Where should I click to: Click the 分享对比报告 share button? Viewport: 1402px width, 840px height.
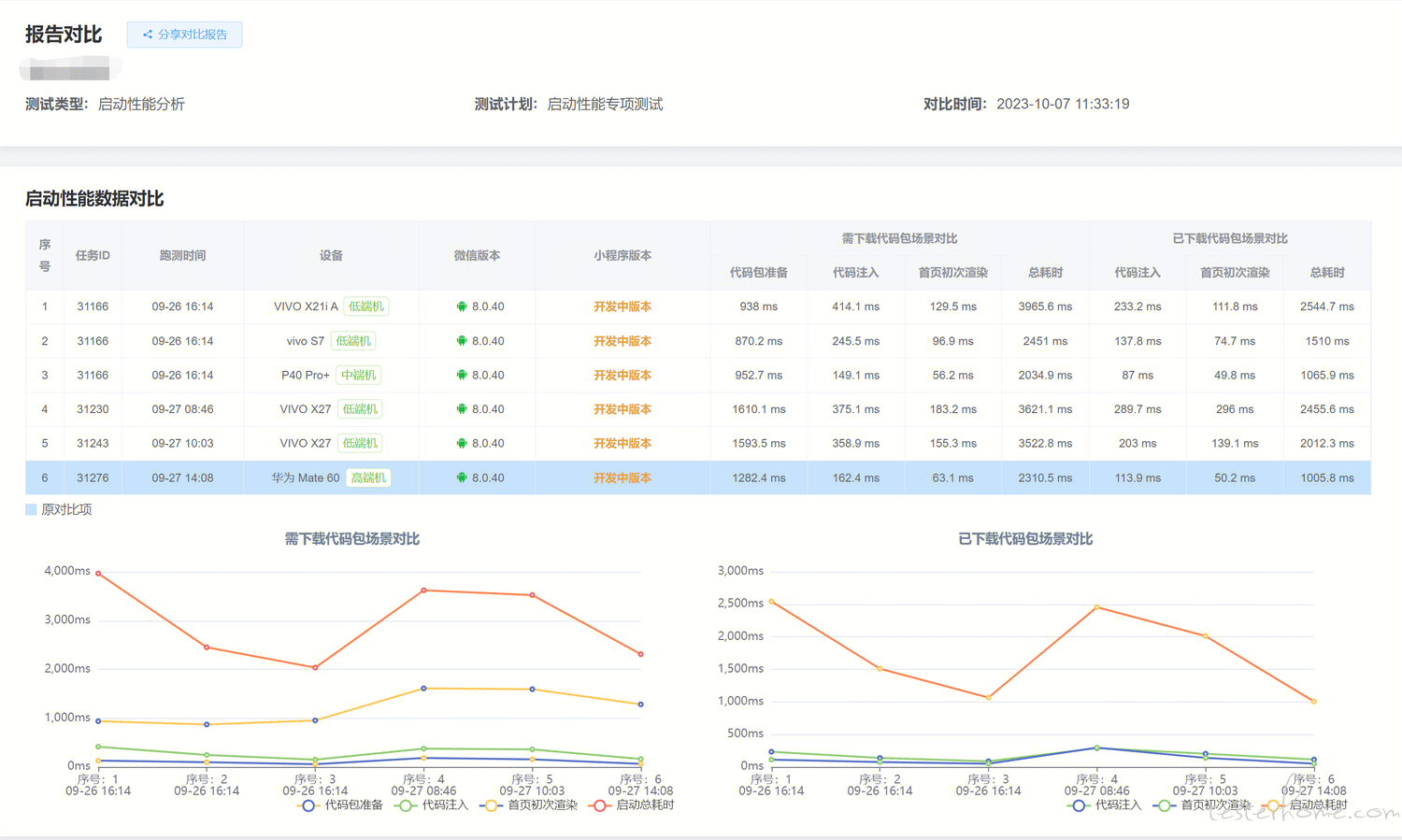tap(184, 35)
